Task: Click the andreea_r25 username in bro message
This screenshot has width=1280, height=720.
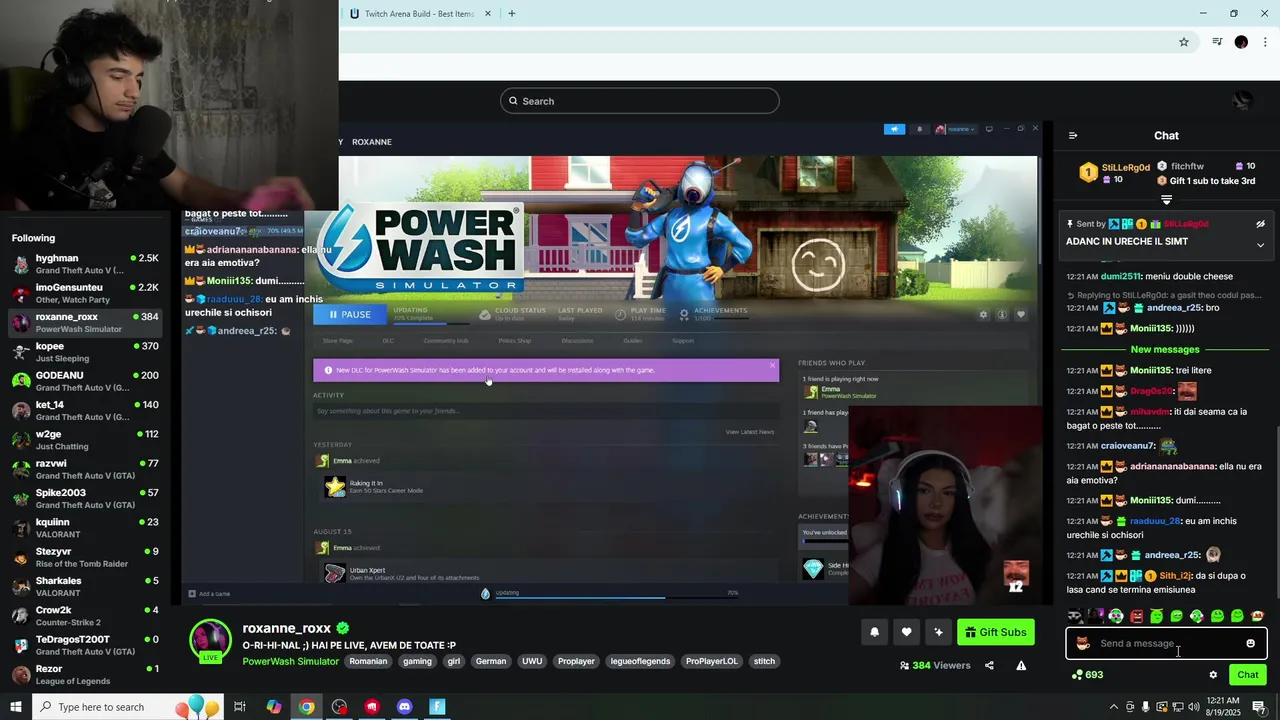Action: [1174, 308]
